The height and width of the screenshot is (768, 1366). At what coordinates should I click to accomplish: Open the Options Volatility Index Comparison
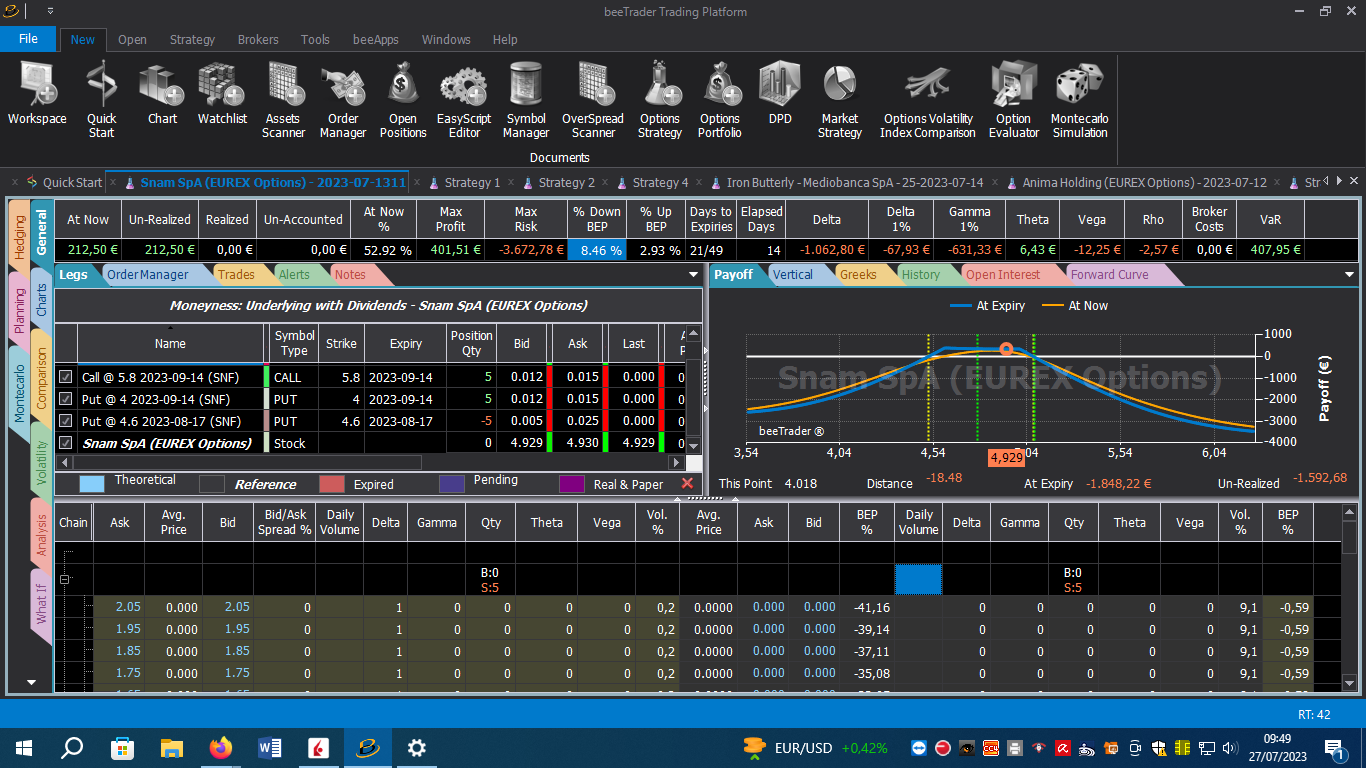[x=928, y=100]
